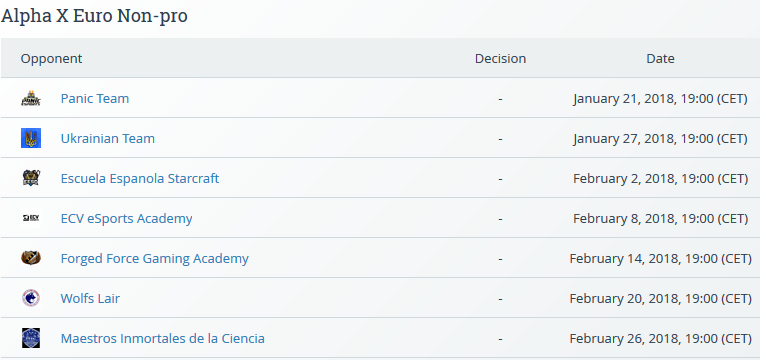Screen dimensions: 760x360
Task: Click the Decision column header
Action: pos(500,59)
